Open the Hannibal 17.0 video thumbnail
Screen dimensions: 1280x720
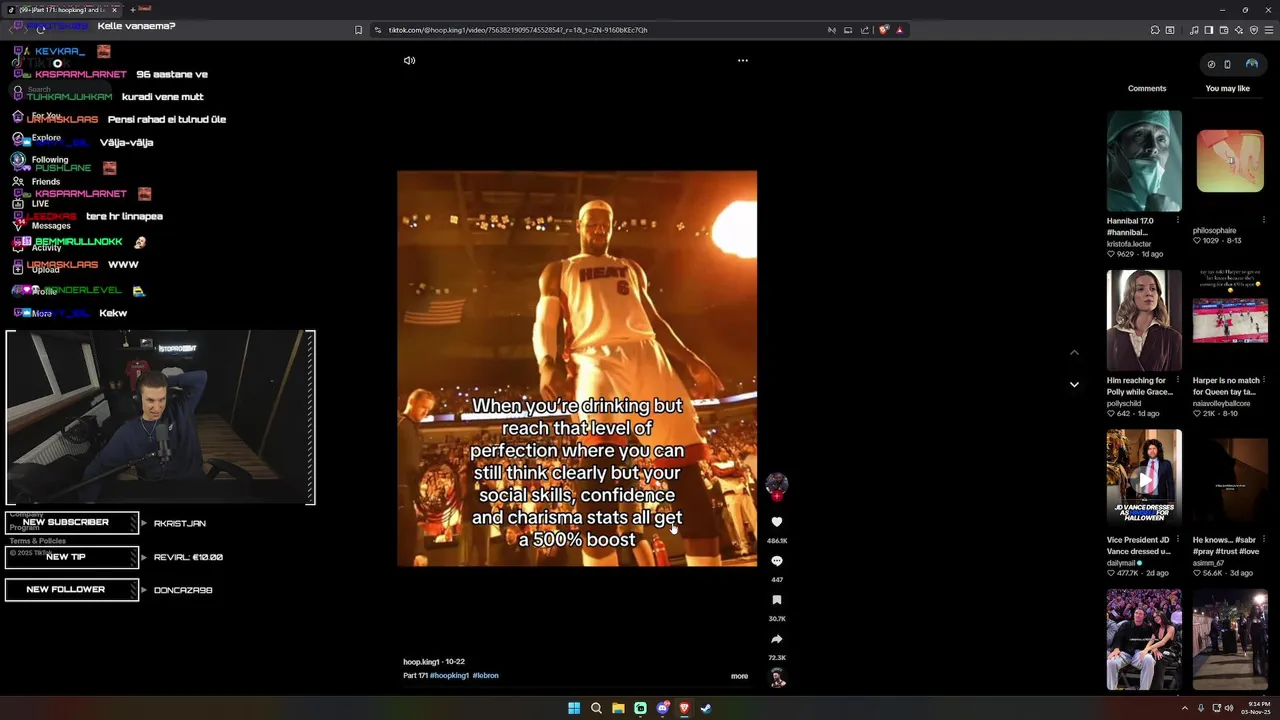point(1144,161)
